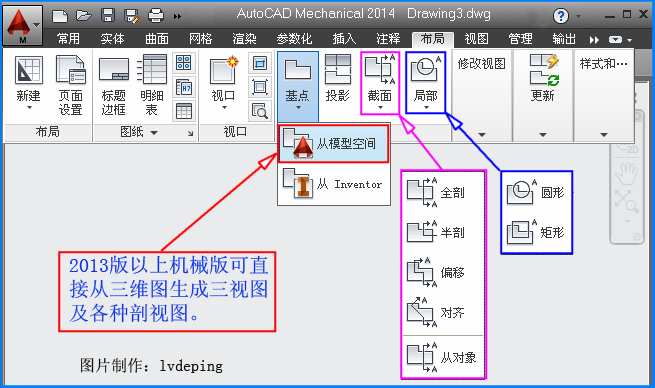Image resolution: width=655 pixels, height=388 pixels.
Task: Select 圆形 circular detail view option
Action: 536,193
